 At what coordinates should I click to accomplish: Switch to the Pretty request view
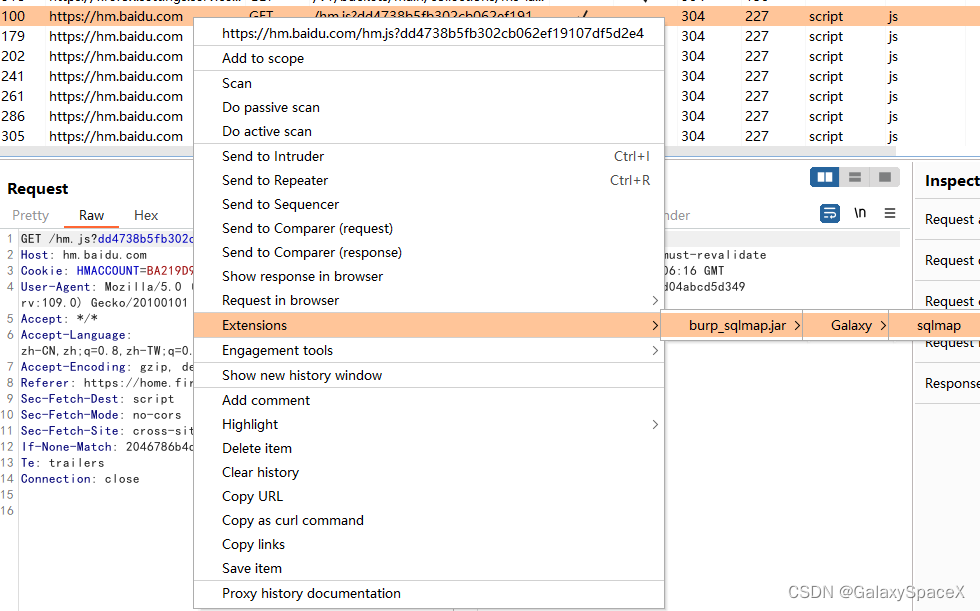[30, 215]
